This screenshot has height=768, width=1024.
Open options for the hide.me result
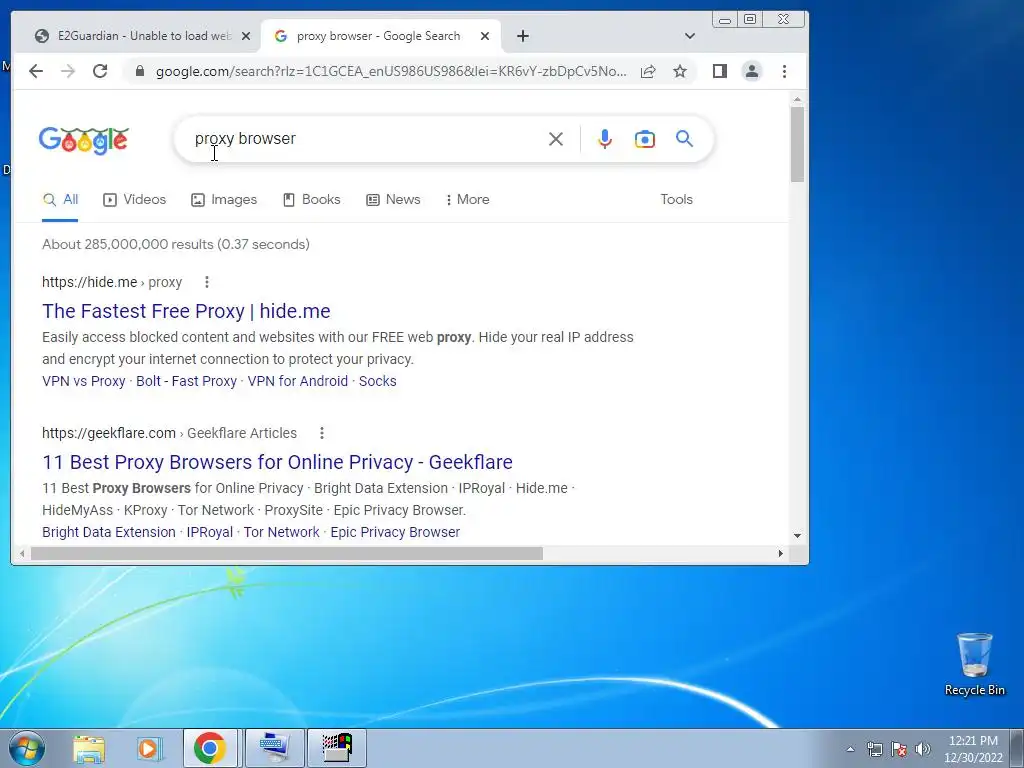coord(206,282)
